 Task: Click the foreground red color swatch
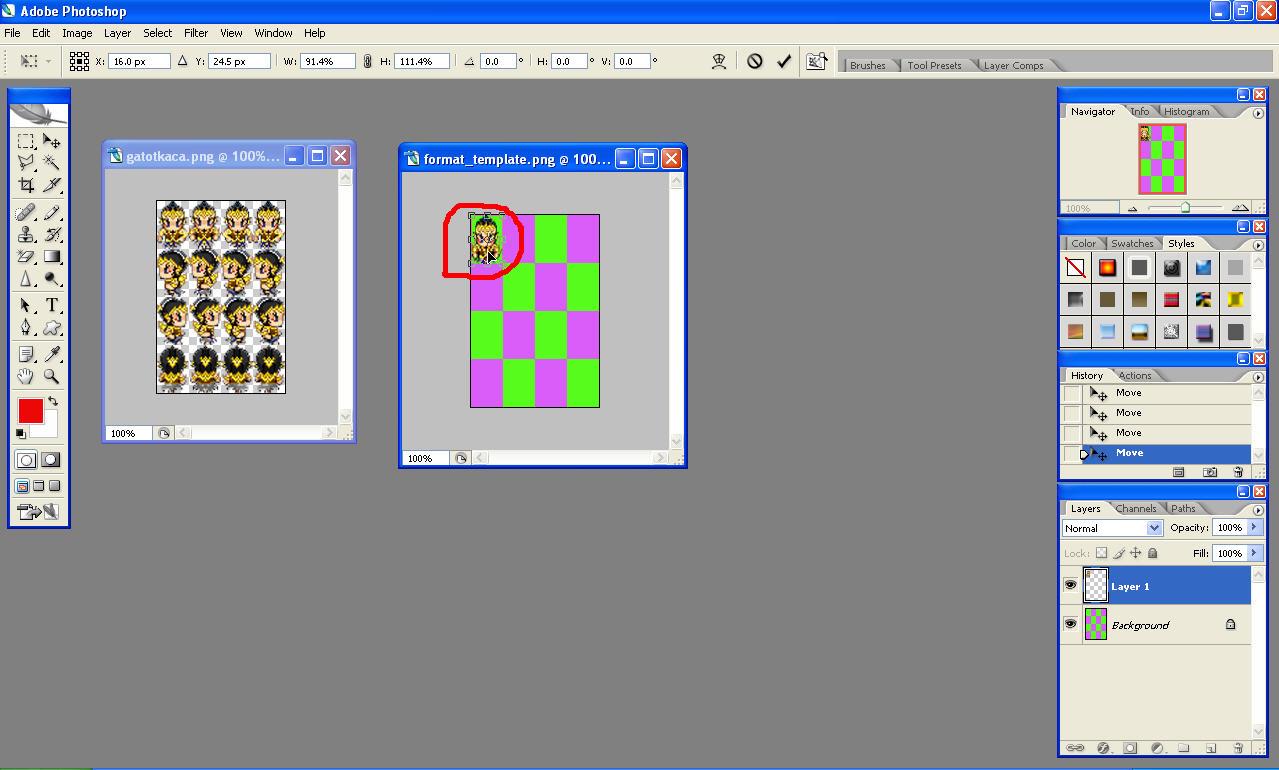[x=30, y=410]
